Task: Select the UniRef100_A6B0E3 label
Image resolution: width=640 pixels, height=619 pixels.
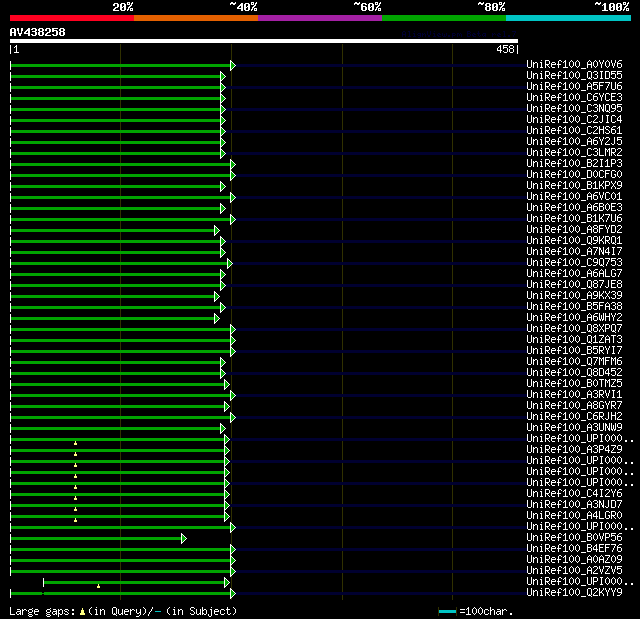Action: tap(574, 208)
